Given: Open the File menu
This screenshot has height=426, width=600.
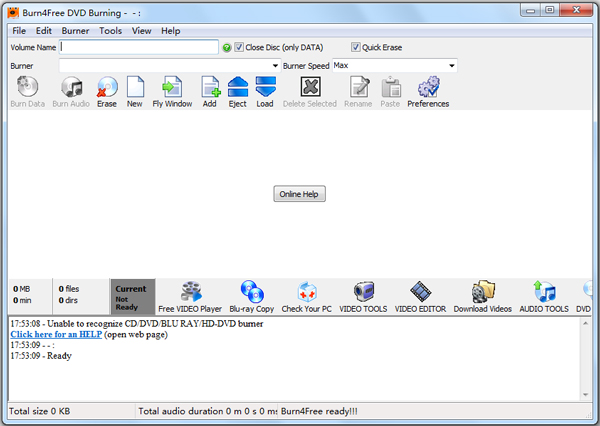Looking at the screenshot, I should (19, 31).
